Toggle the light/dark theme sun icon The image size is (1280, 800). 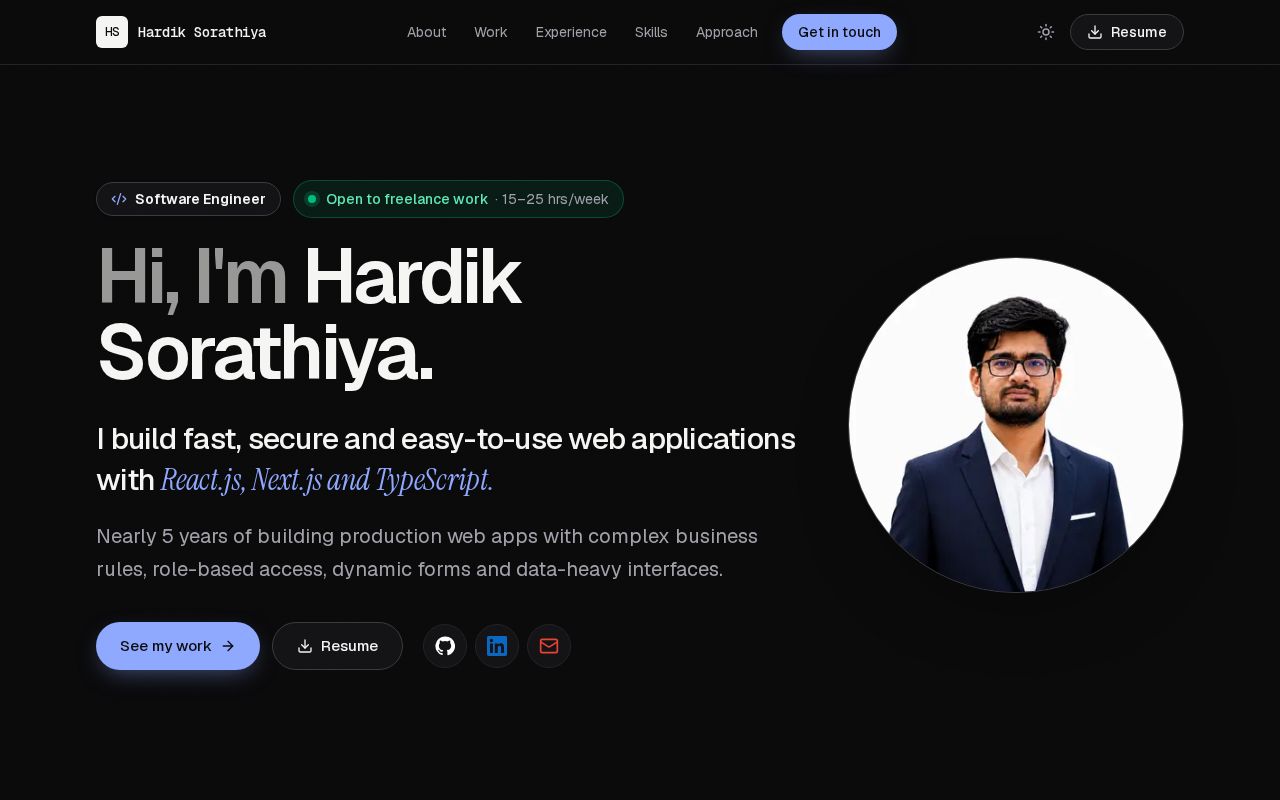coord(1046,32)
